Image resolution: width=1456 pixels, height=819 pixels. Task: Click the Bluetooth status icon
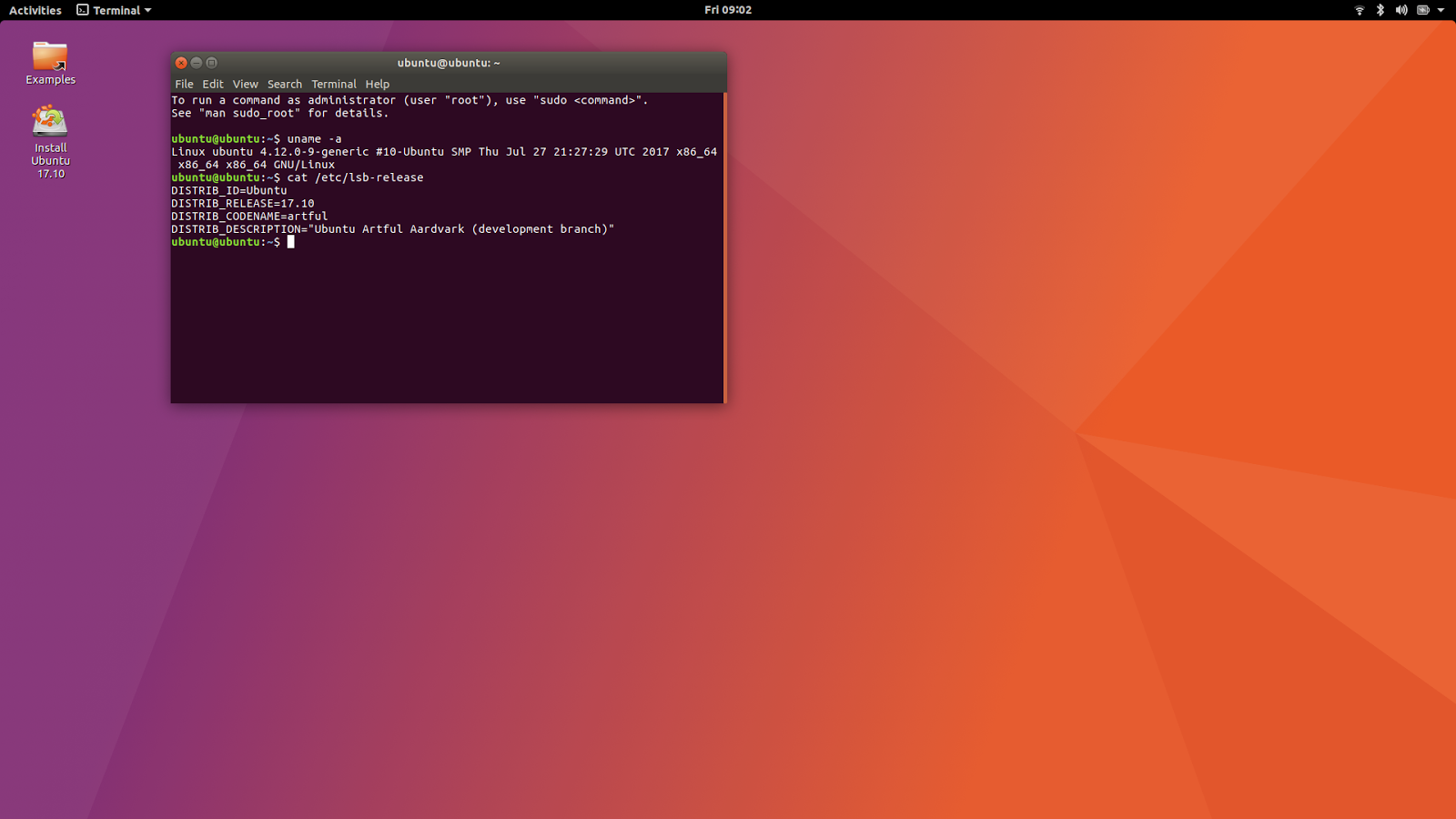[x=1380, y=10]
